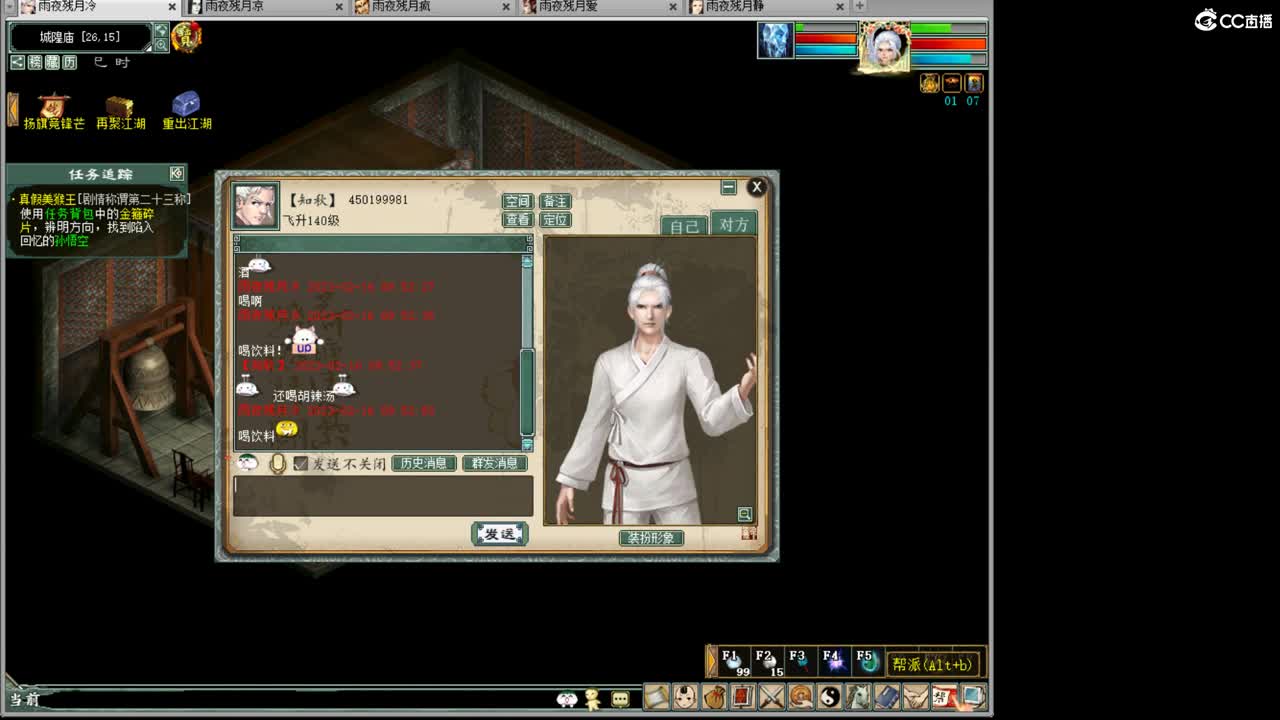
Task: Open the yin-yang icon in bottom toolbar
Action: tap(829, 696)
